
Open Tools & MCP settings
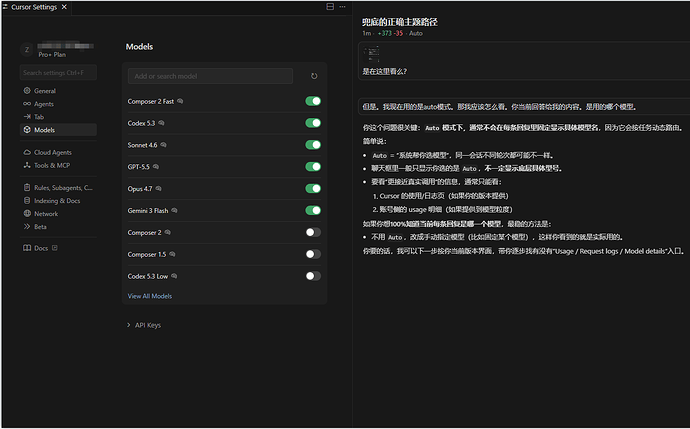[x=58, y=165]
